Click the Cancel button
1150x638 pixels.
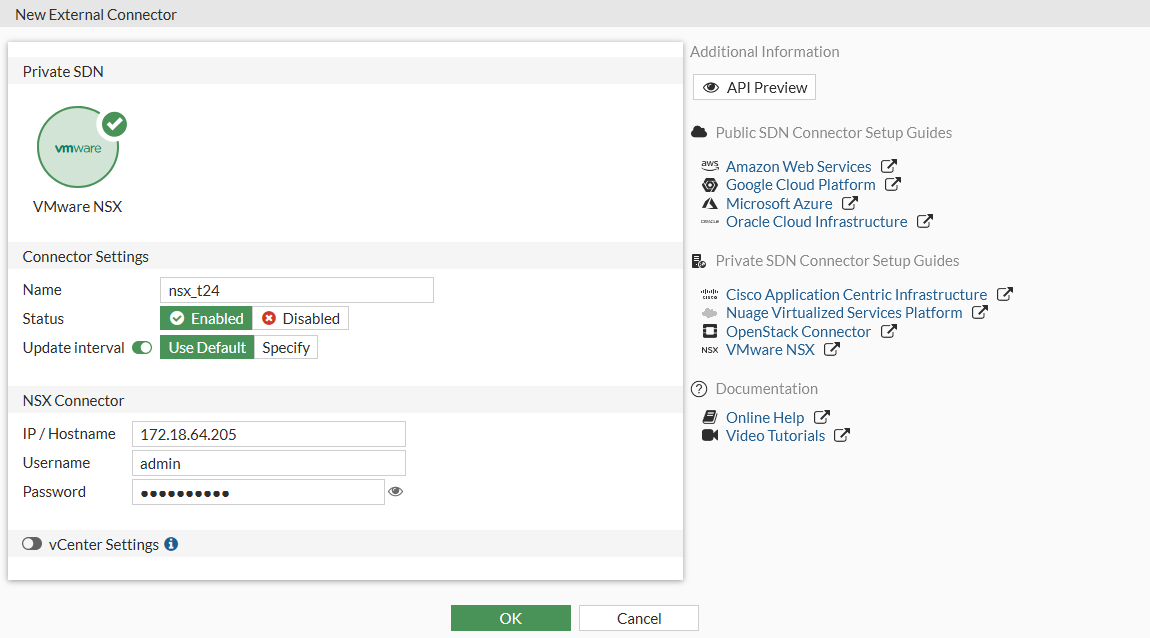click(639, 618)
